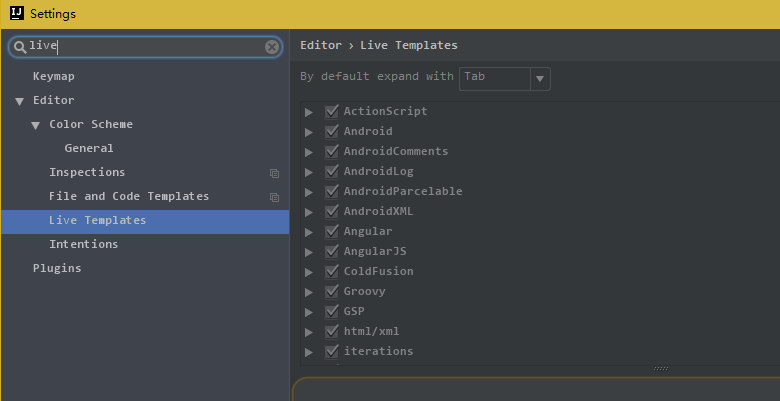
Task: Select Plugins in the sidebar
Action: click(57, 268)
